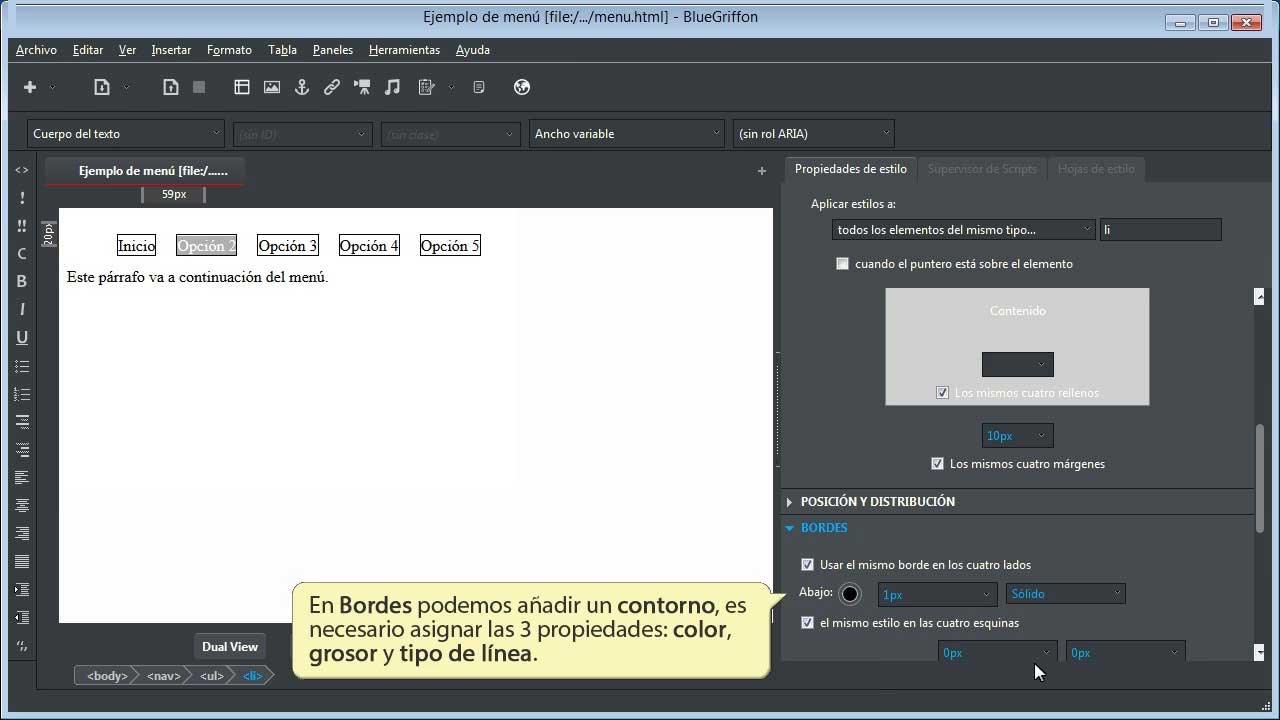This screenshot has width=1280, height=720.
Task: Uncheck 'Los mismos cuatro rellenos'
Action: (942, 392)
